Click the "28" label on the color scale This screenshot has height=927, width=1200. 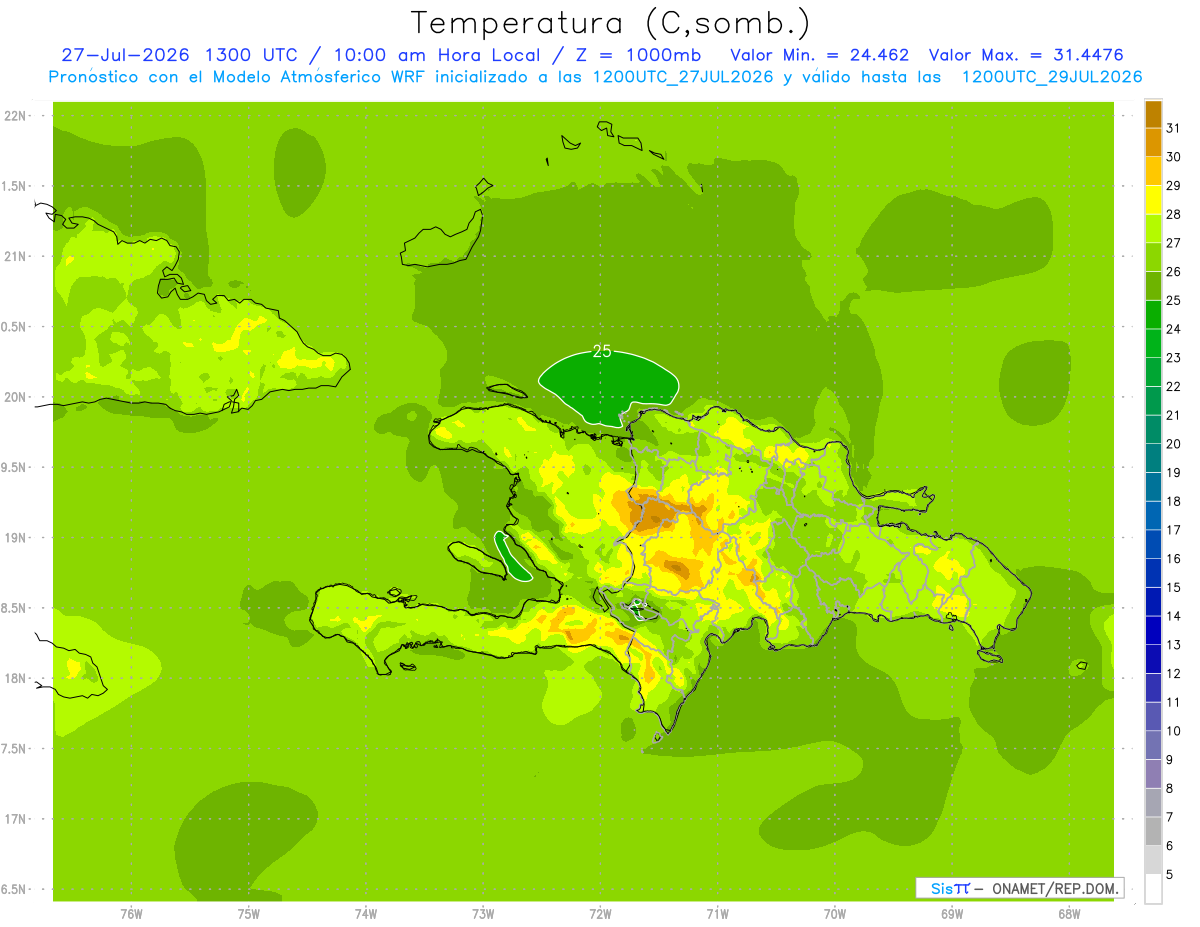1173,214
